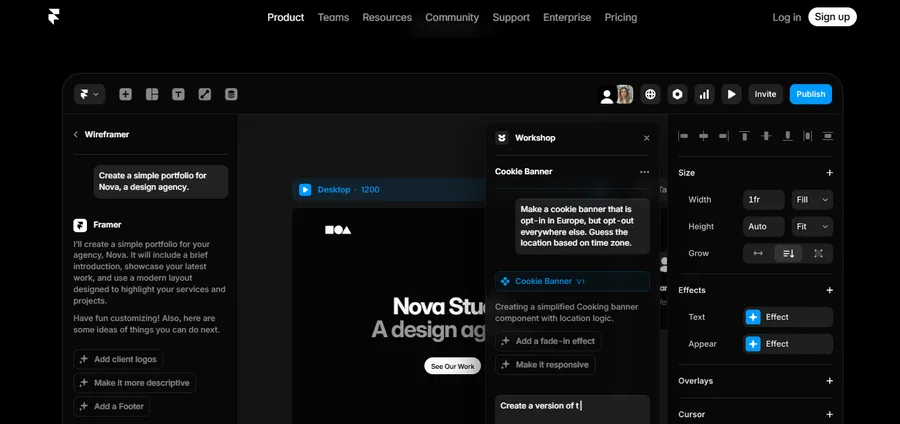This screenshot has height=424, width=900.
Task: Align top icon in the properties panel
Action: click(744, 136)
